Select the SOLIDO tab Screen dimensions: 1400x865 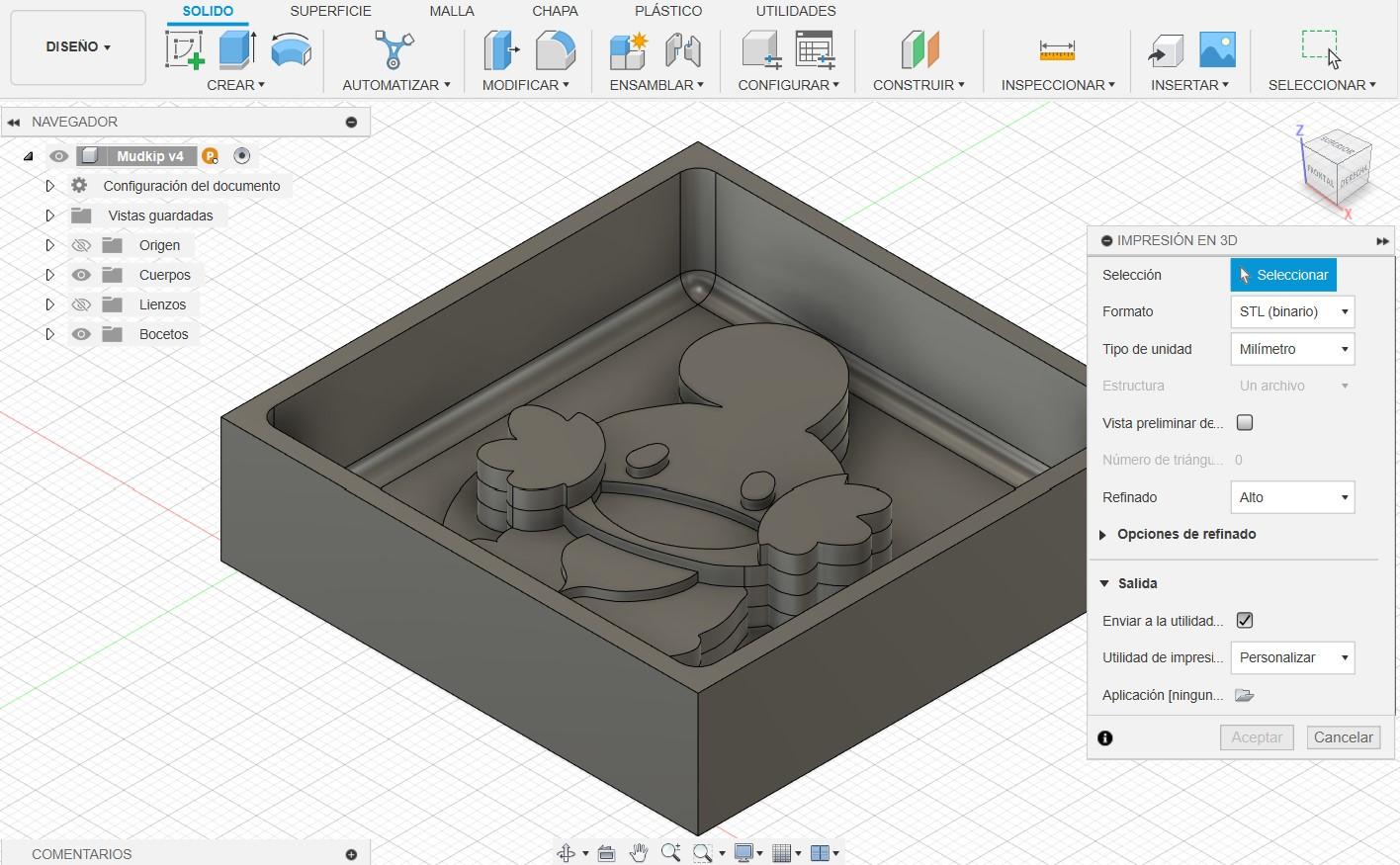(208, 11)
